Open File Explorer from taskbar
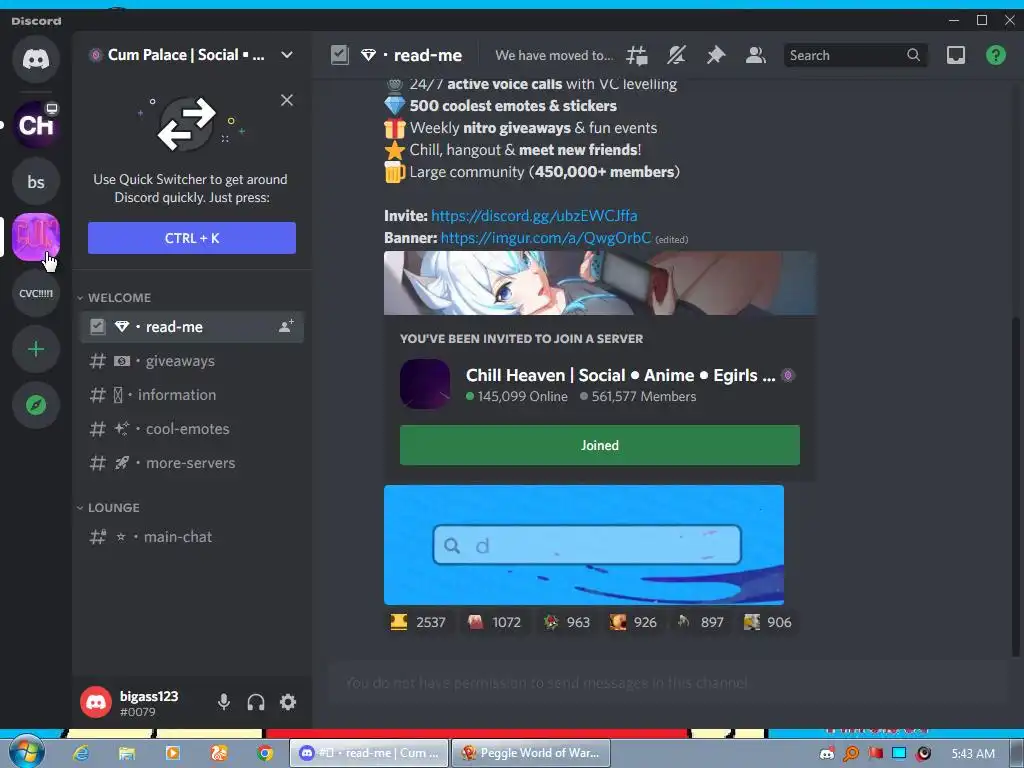Screen dimensions: 1024x768 (x=127, y=753)
